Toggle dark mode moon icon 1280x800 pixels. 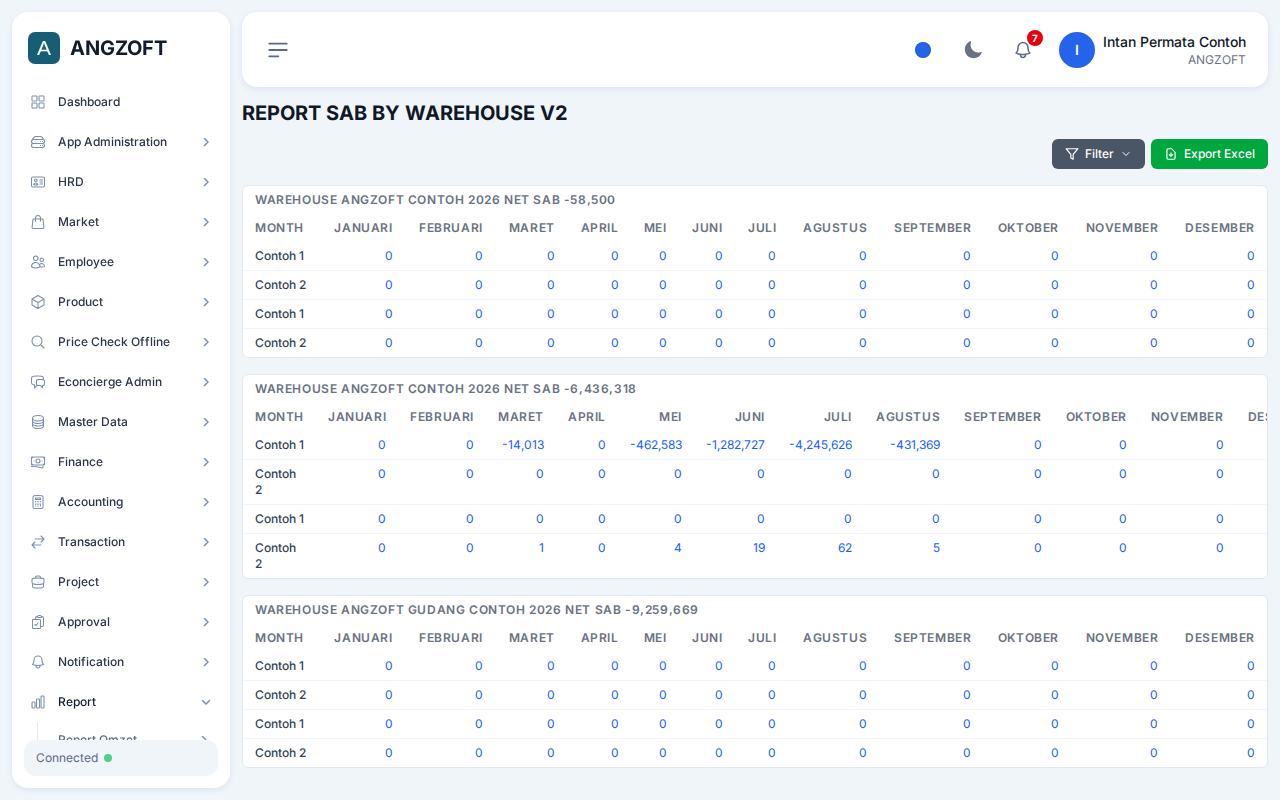tap(973, 50)
